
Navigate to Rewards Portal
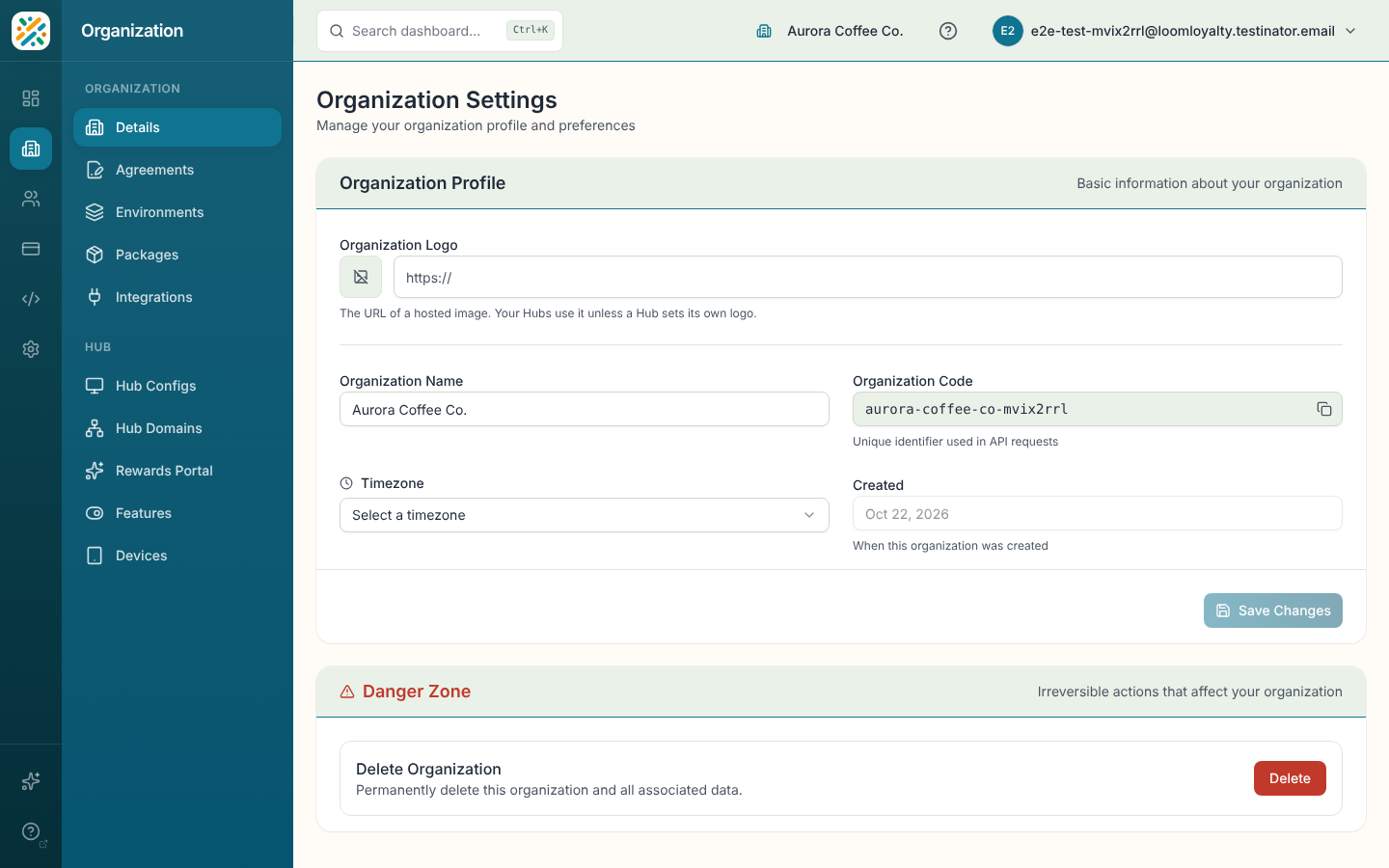click(x=177, y=471)
